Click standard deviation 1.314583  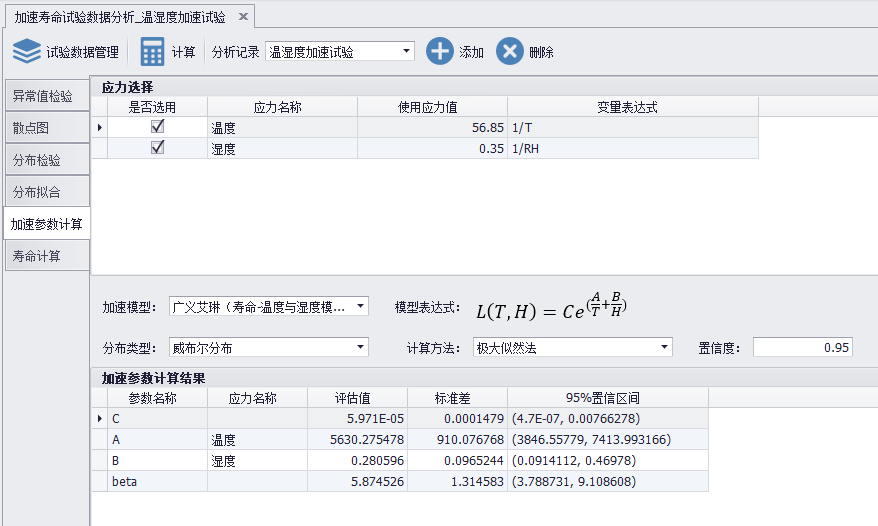(x=457, y=481)
